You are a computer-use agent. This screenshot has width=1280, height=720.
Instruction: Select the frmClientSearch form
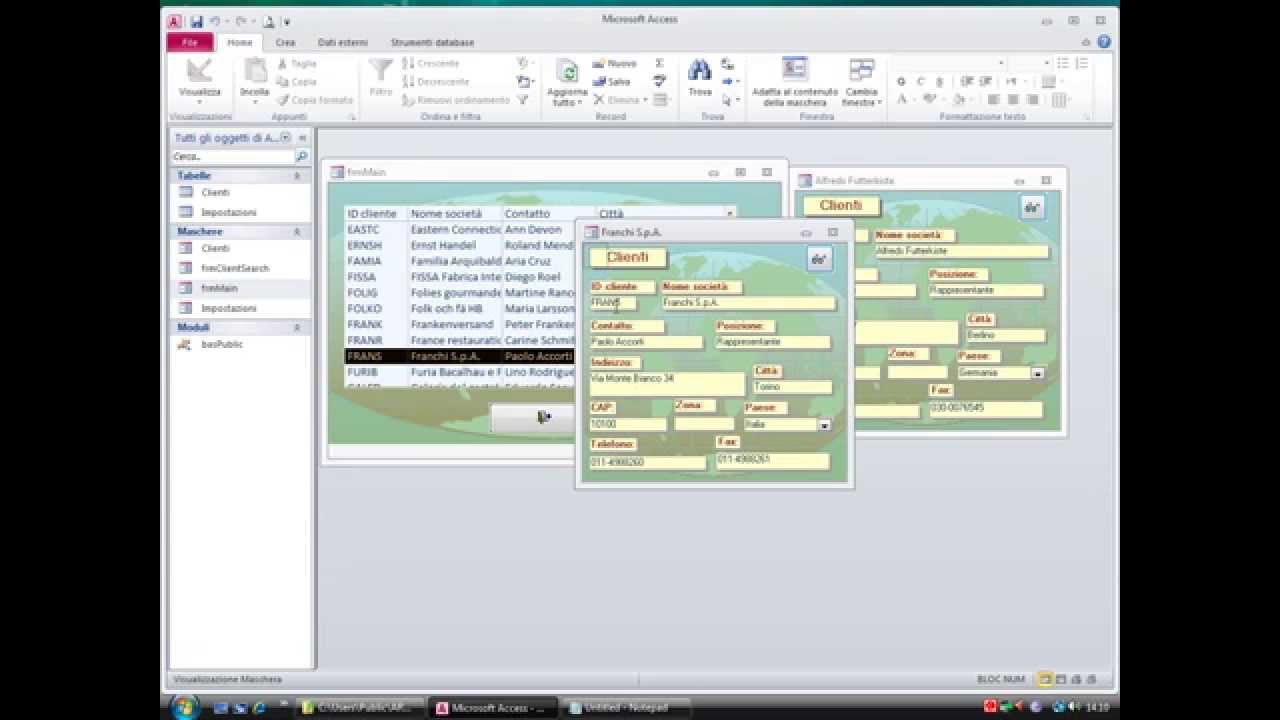tap(235, 268)
